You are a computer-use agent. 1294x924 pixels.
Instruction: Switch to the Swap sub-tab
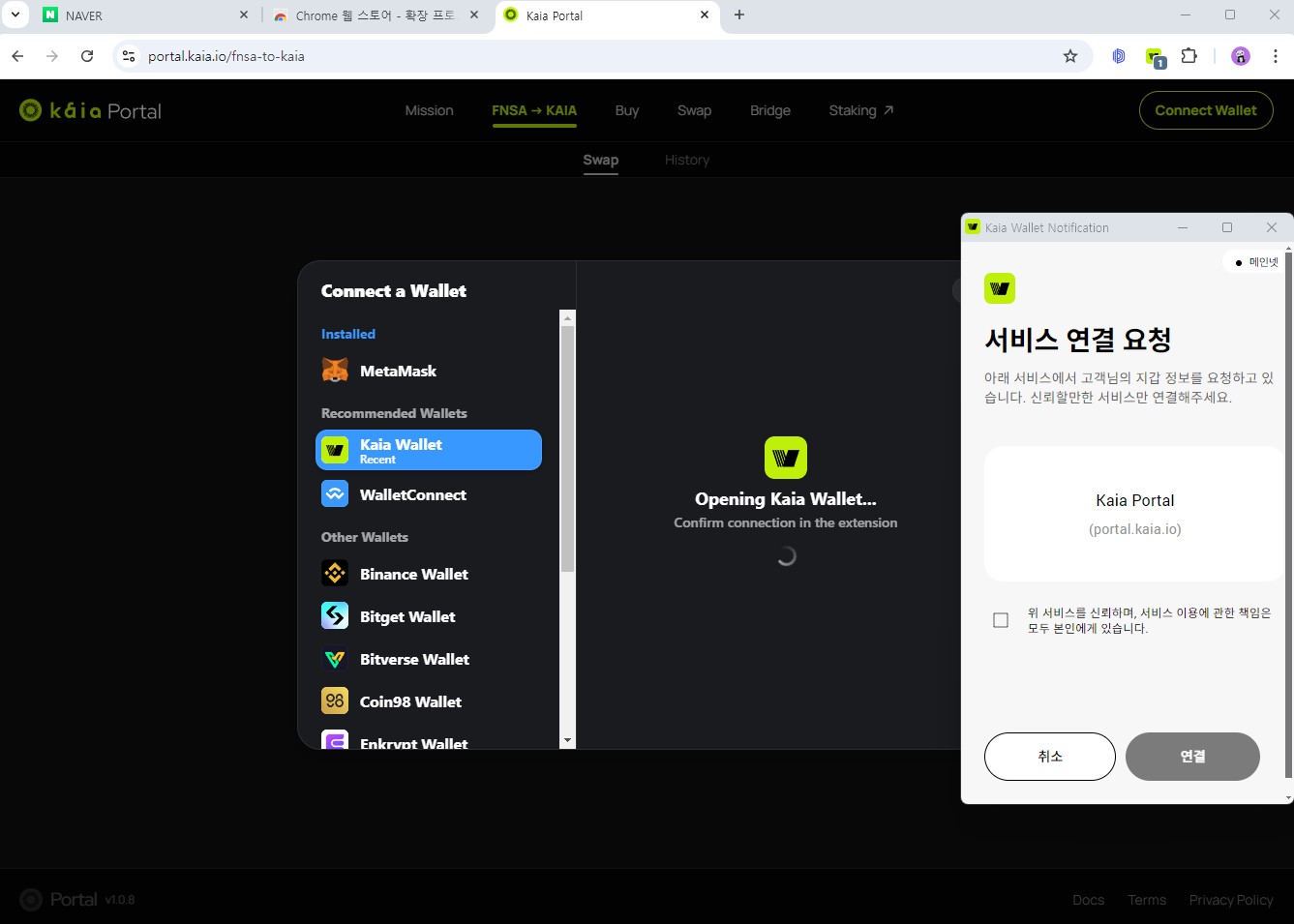[x=600, y=160]
